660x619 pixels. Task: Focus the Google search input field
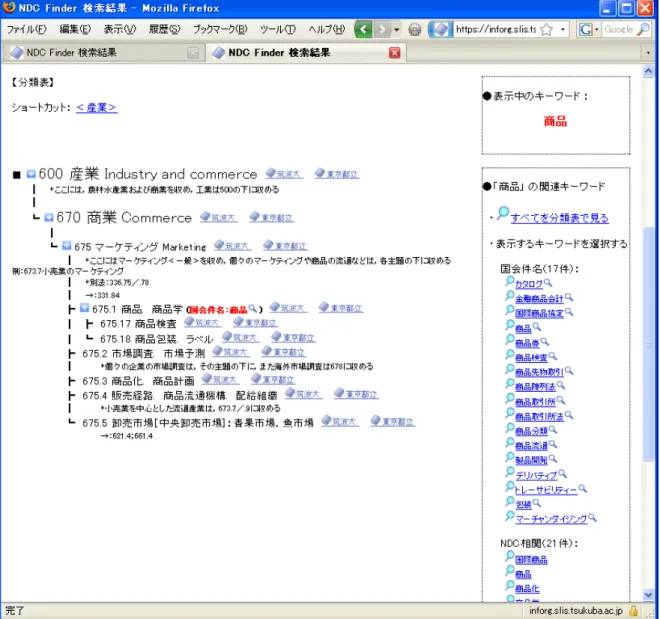[618, 29]
